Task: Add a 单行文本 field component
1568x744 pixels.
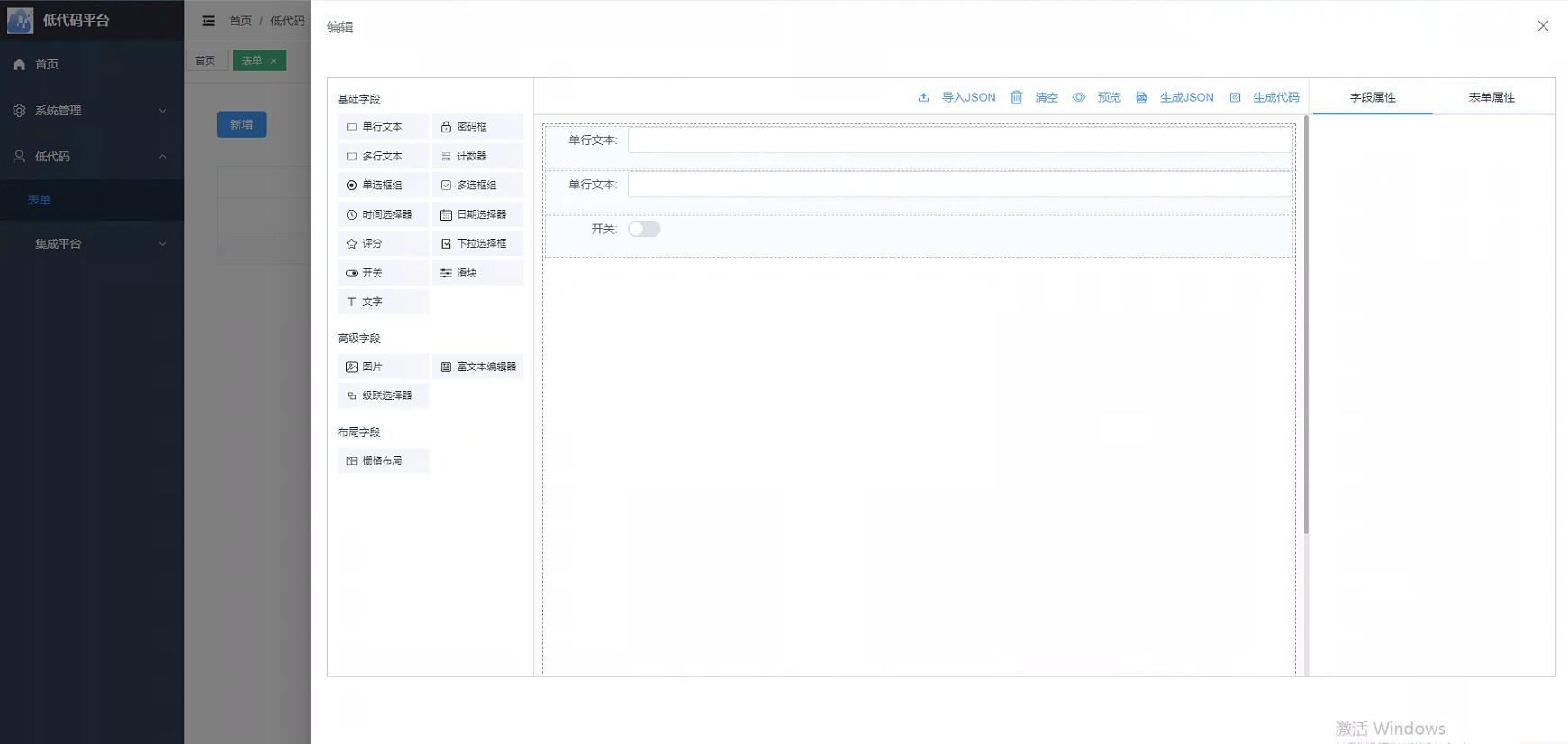Action: coord(383,127)
